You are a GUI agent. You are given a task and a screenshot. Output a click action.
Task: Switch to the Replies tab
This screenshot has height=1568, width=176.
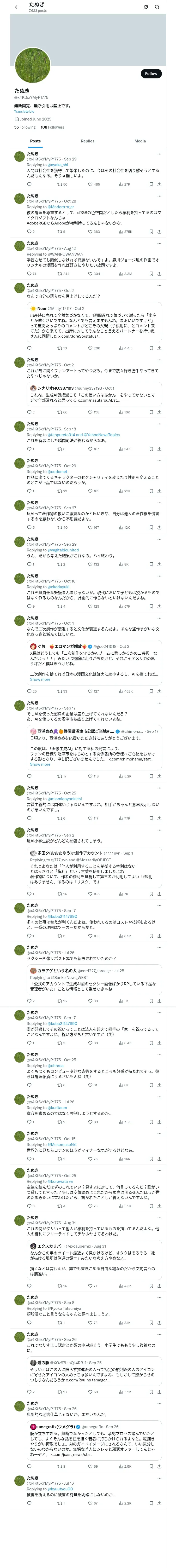[87, 141]
